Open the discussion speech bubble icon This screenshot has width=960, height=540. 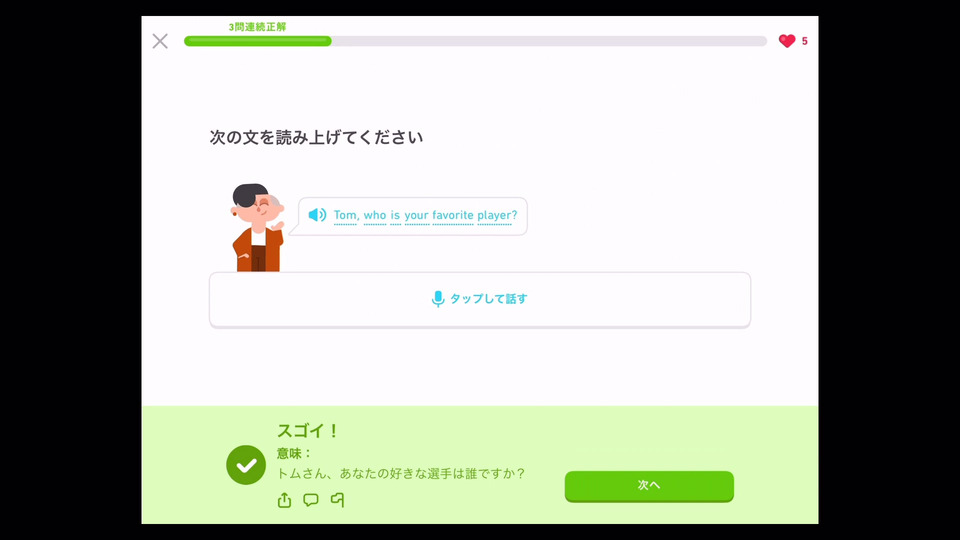pos(311,500)
